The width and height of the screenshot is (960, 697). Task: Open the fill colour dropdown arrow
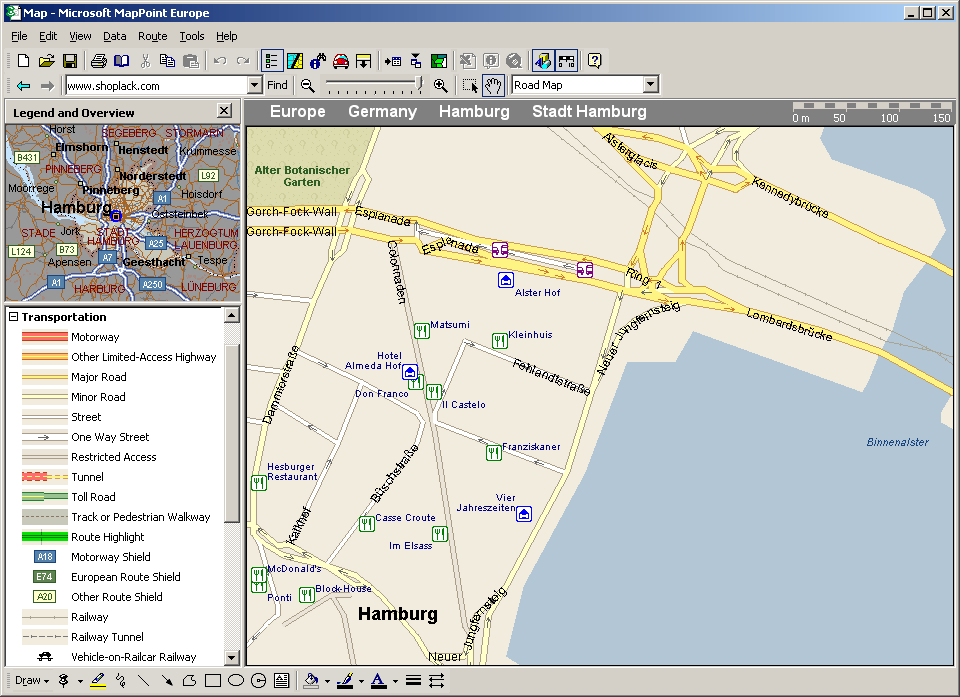click(327, 681)
